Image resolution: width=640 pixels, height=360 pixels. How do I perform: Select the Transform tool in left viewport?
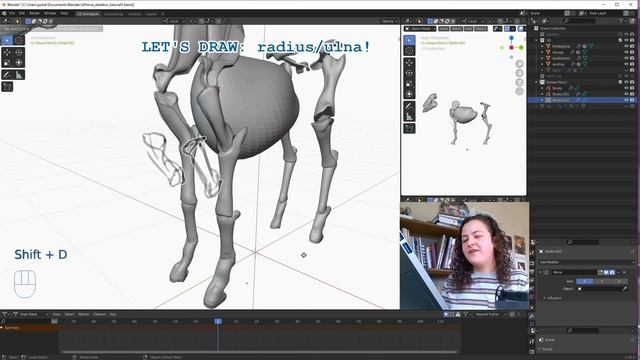(19, 62)
